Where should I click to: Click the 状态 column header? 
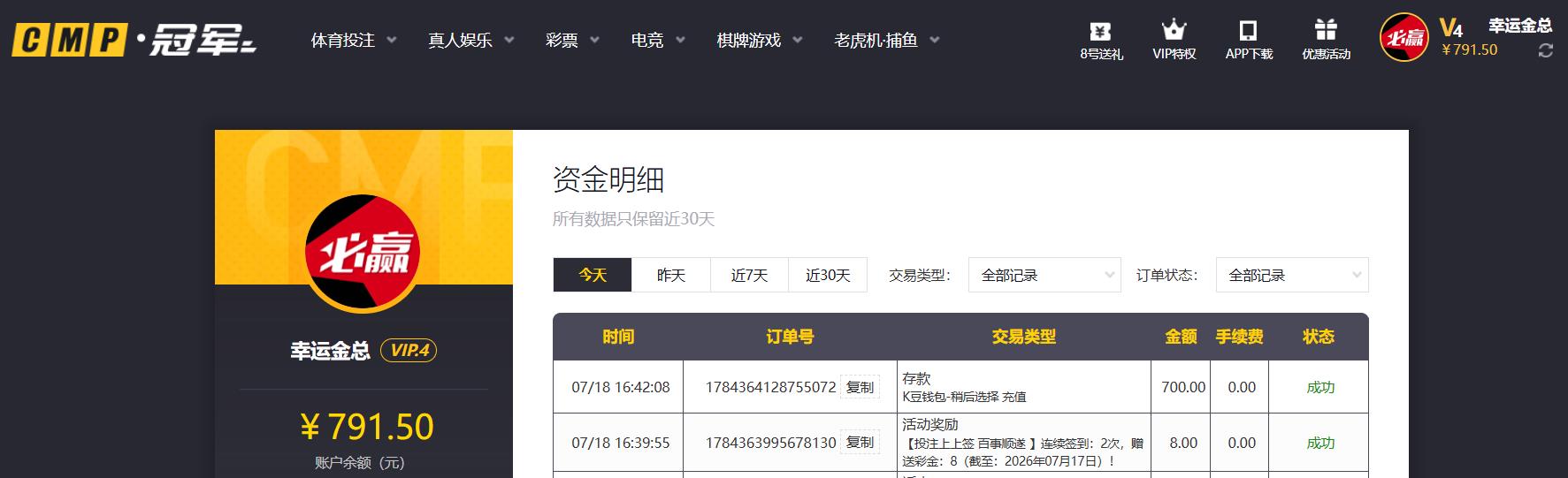click(x=1318, y=337)
